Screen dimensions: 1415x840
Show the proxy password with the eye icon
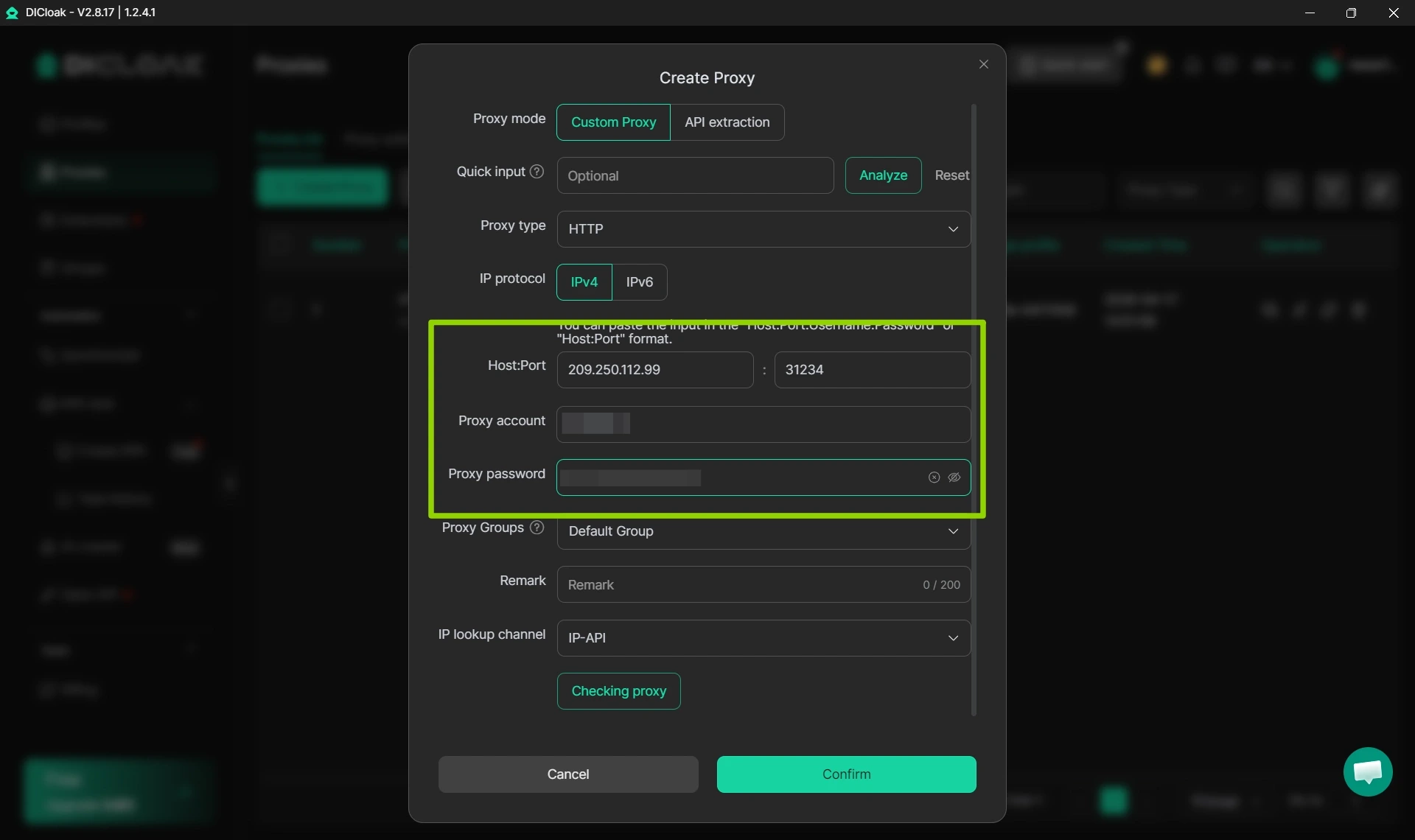coord(955,477)
